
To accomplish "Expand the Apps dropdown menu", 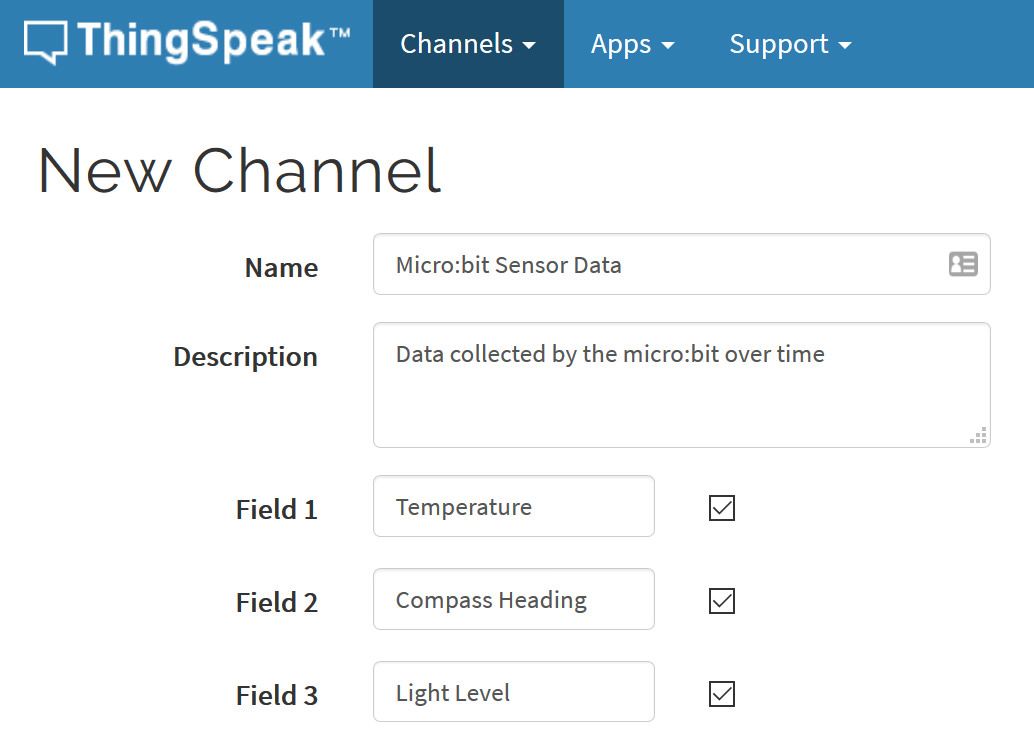I will click(632, 44).
